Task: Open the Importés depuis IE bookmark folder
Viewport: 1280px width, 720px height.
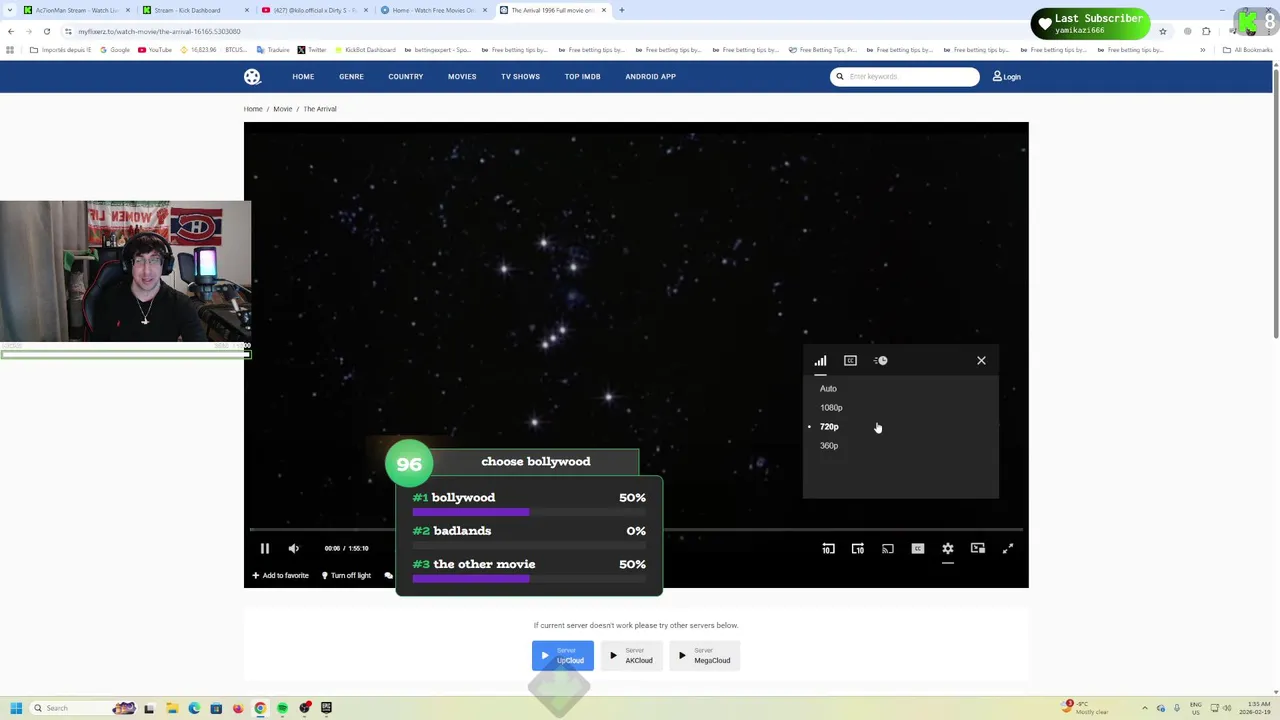Action: coord(61,50)
